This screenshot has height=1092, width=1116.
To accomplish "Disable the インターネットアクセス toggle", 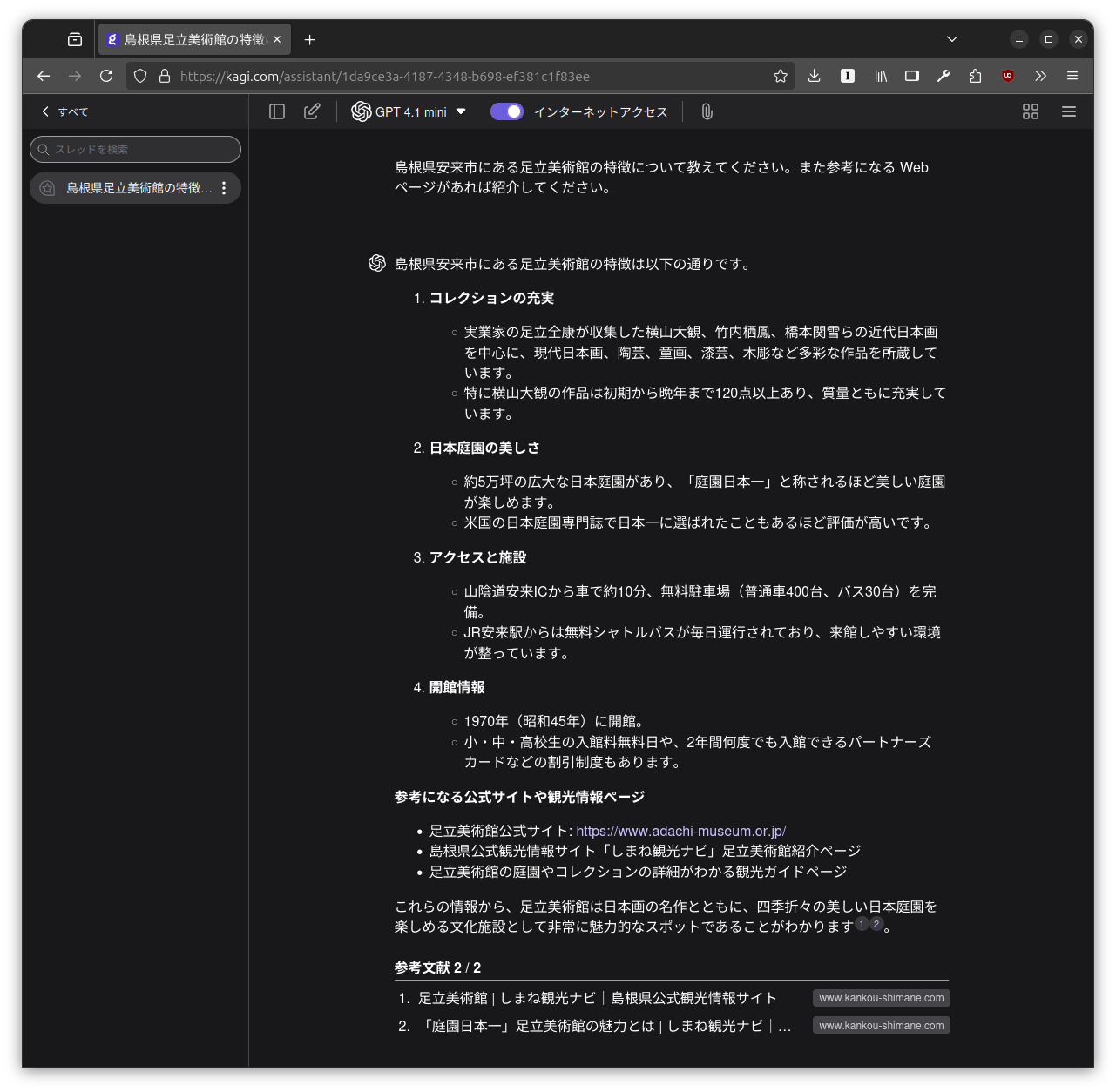I will [x=507, y=111].
